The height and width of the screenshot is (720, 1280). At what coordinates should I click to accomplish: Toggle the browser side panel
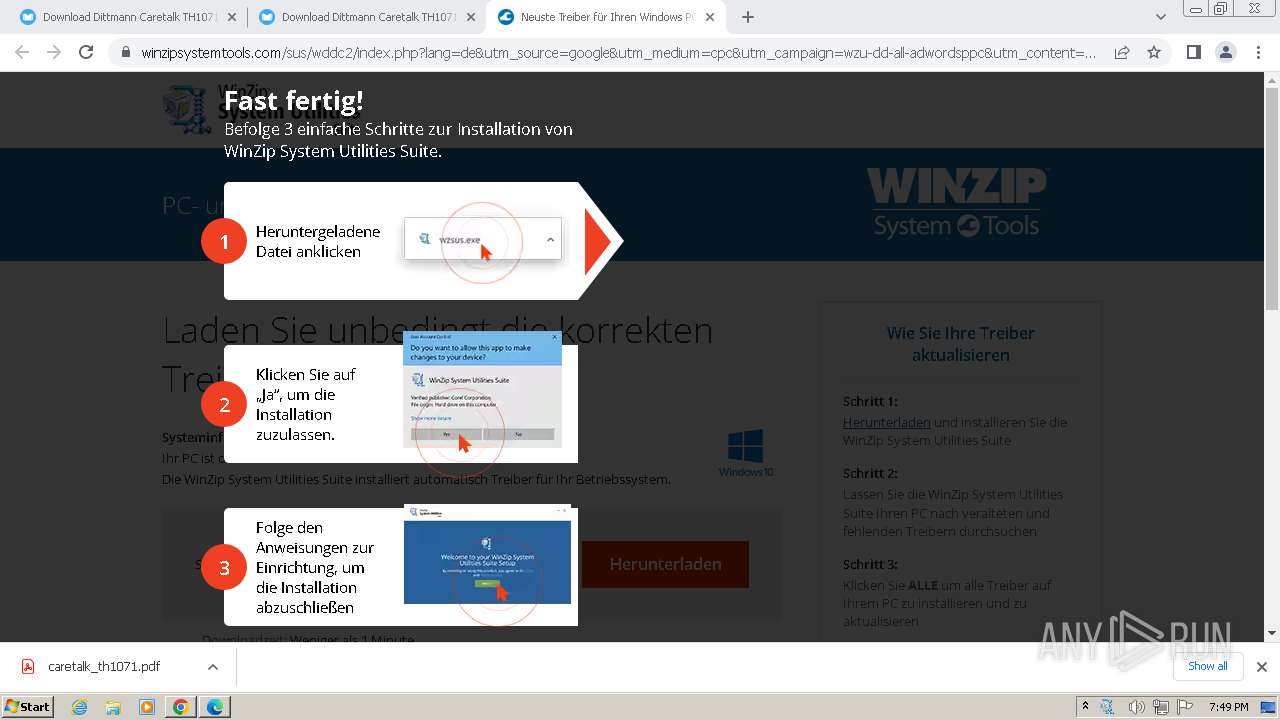point(1193,52)
